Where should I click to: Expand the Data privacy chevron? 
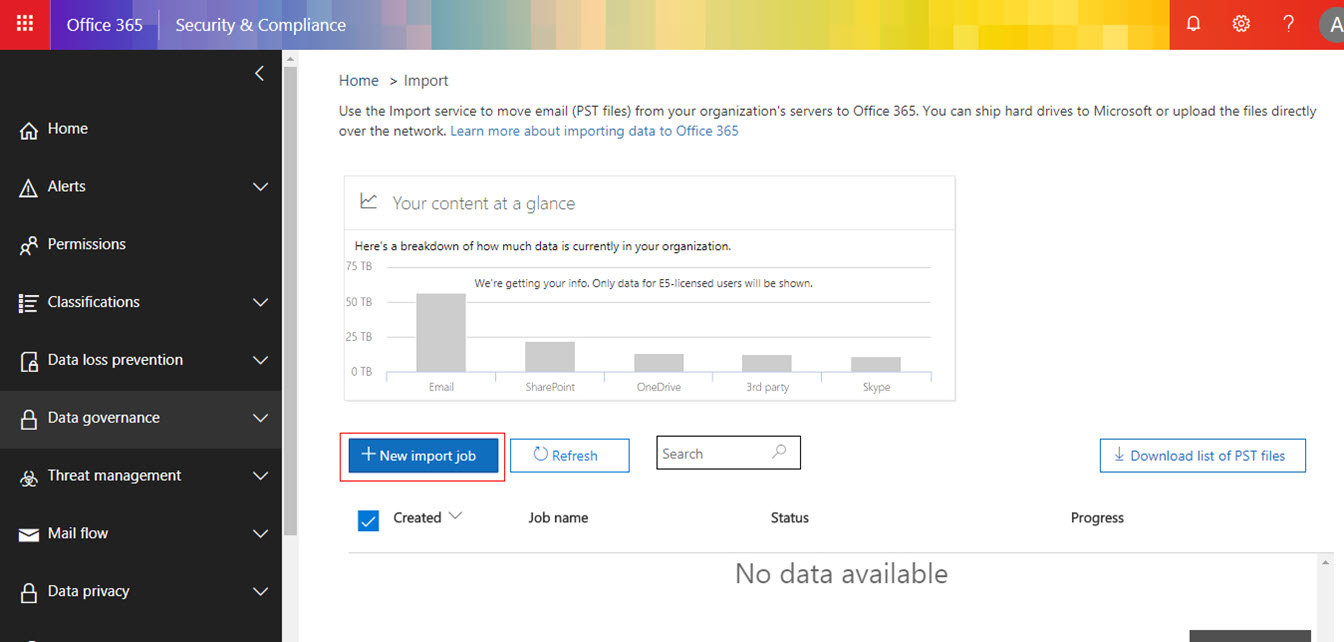coord(261,591)
